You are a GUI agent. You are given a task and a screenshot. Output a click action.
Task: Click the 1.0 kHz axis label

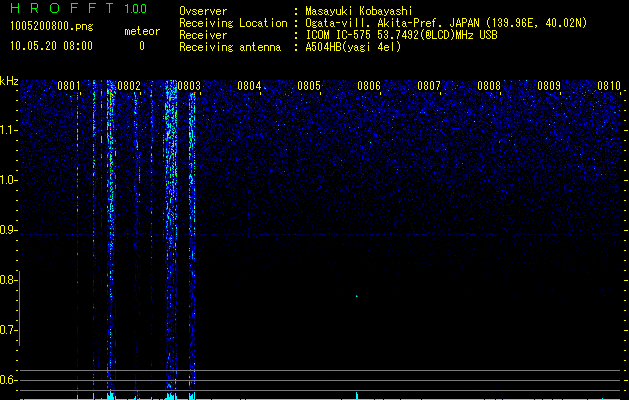coord(8,180)
